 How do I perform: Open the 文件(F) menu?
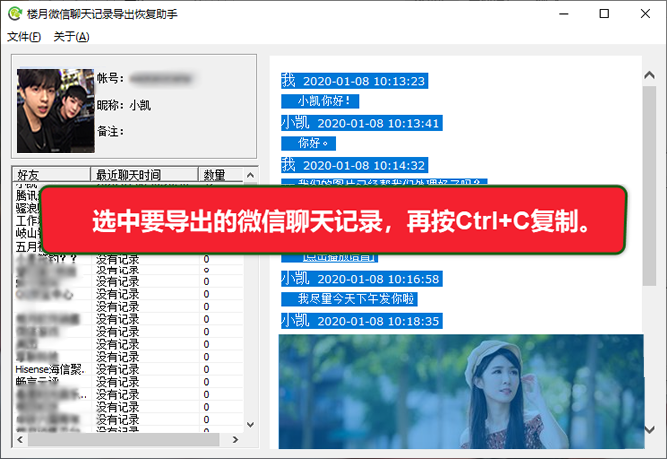(x=24, y=37)
